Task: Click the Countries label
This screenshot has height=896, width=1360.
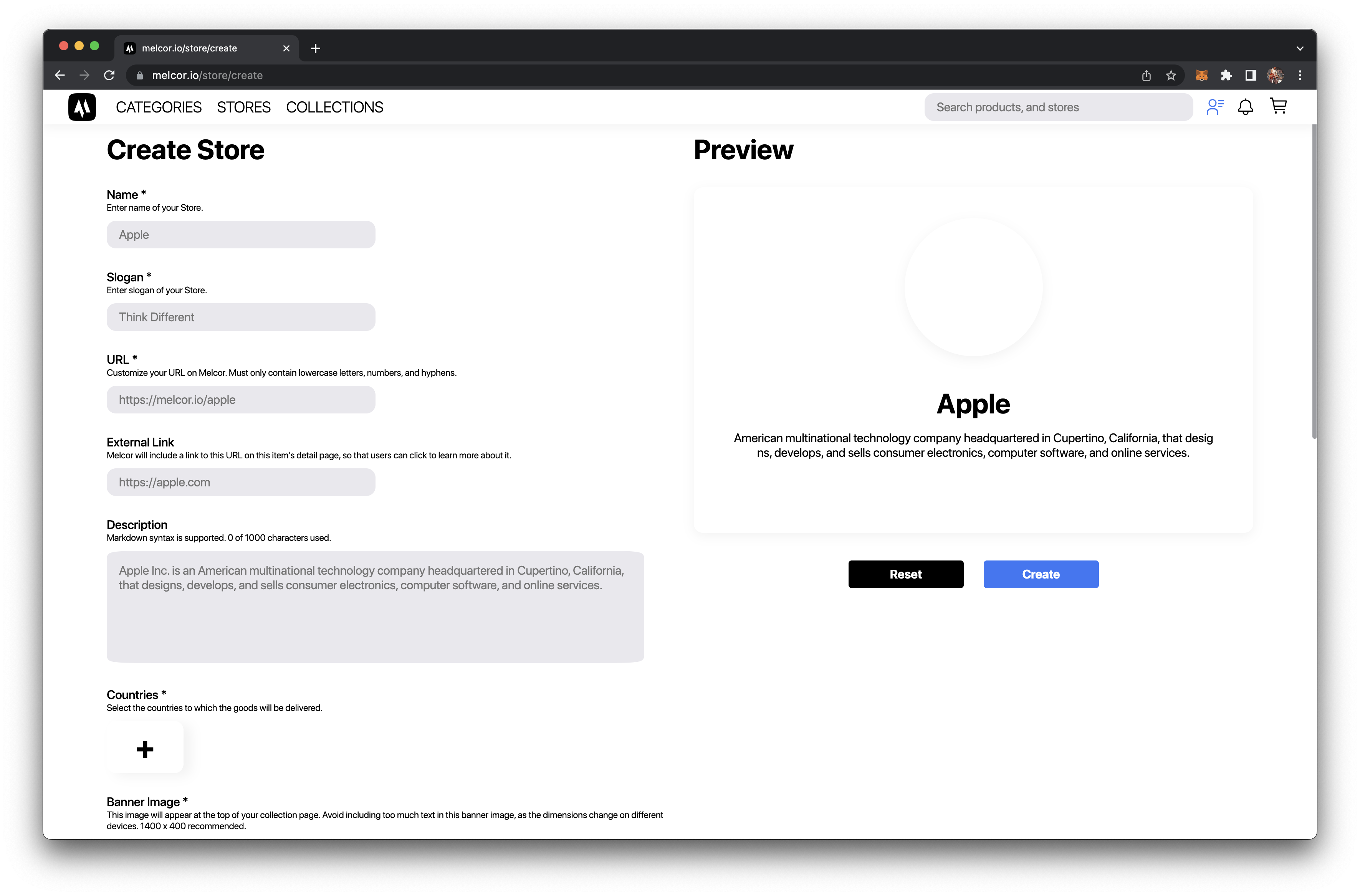Action: [136, 695]
